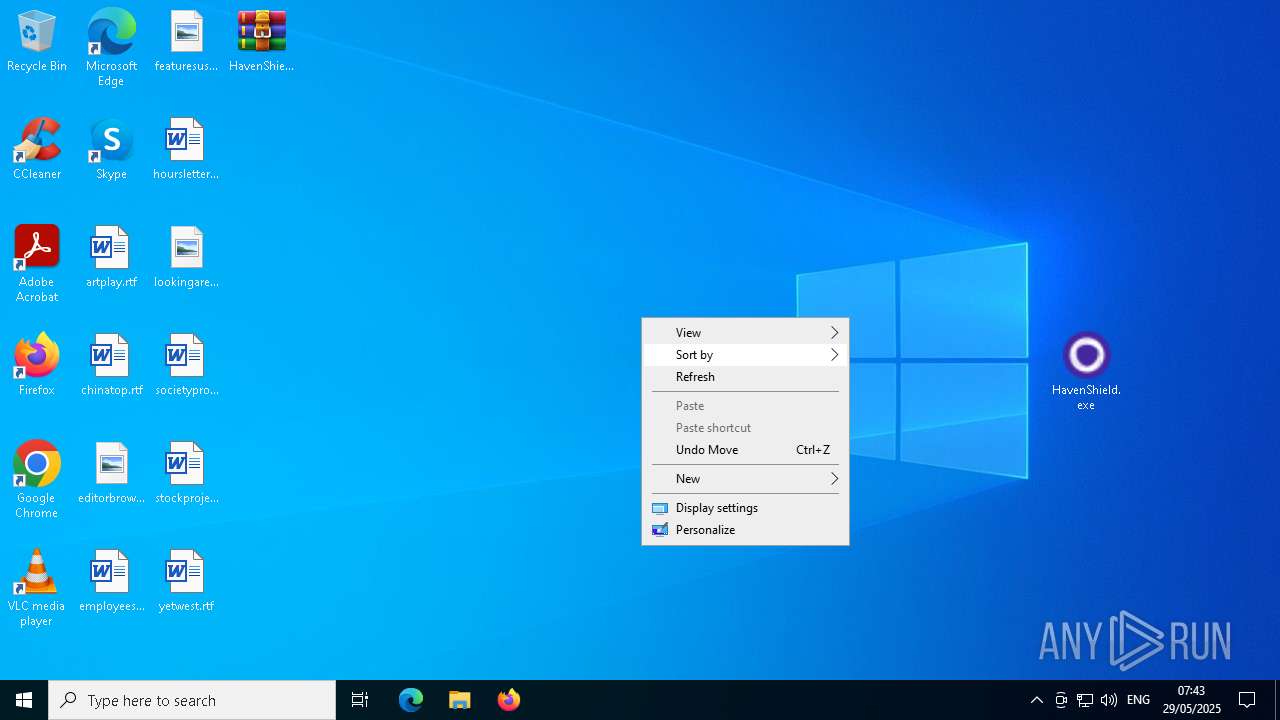This screenshot has height=720, width=1280.
Task: Select the Firefox desktop shortcut
Action: tap(37, 366)
